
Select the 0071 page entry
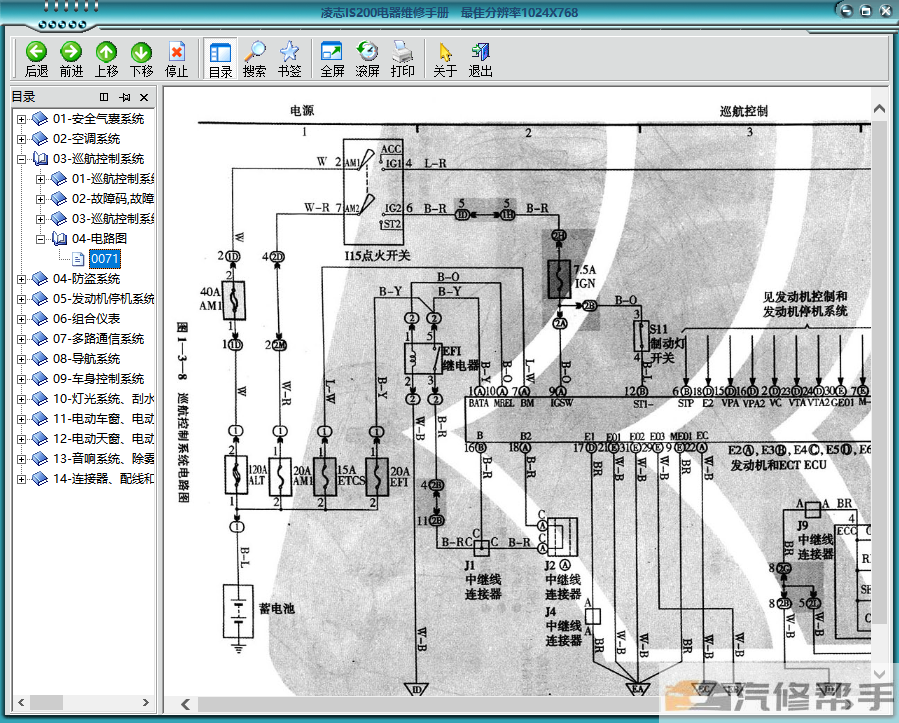click(x=104, y=259)
